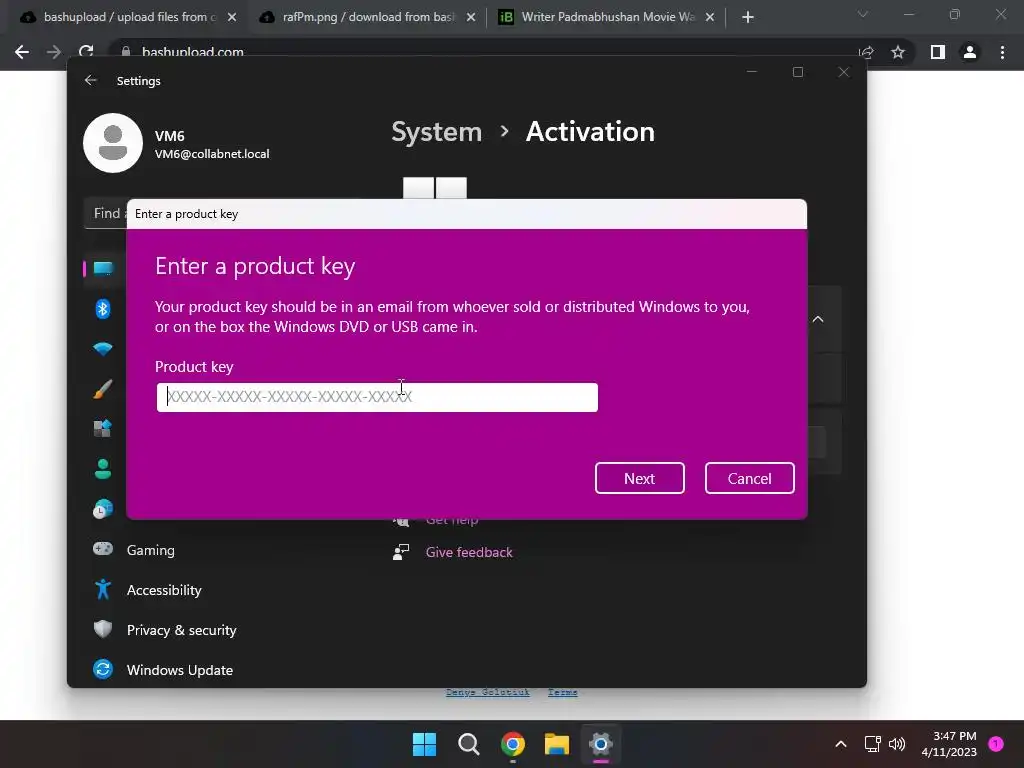The height and width of the screenshot is (768, 1024).
Task: Open Personalization paintbrush icon
Action: point(103,389)
